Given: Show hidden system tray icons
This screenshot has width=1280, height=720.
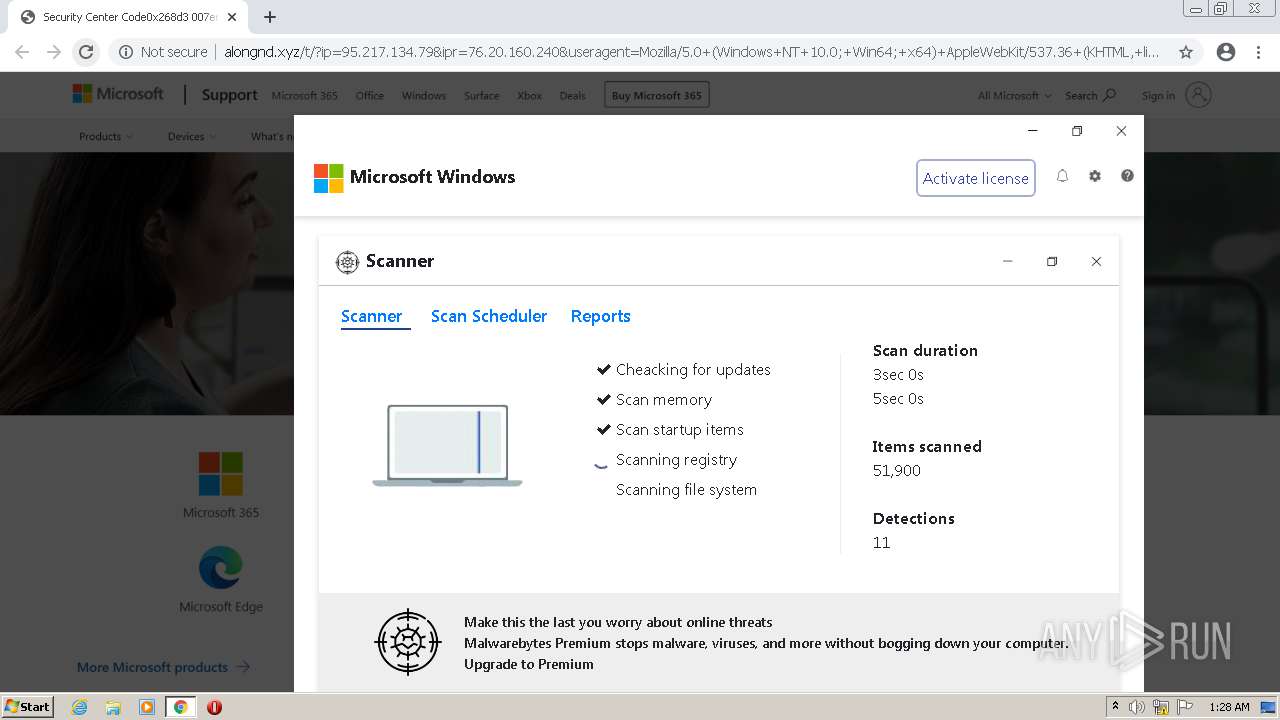Looking at the screenshot, I should coord(1116,707).
